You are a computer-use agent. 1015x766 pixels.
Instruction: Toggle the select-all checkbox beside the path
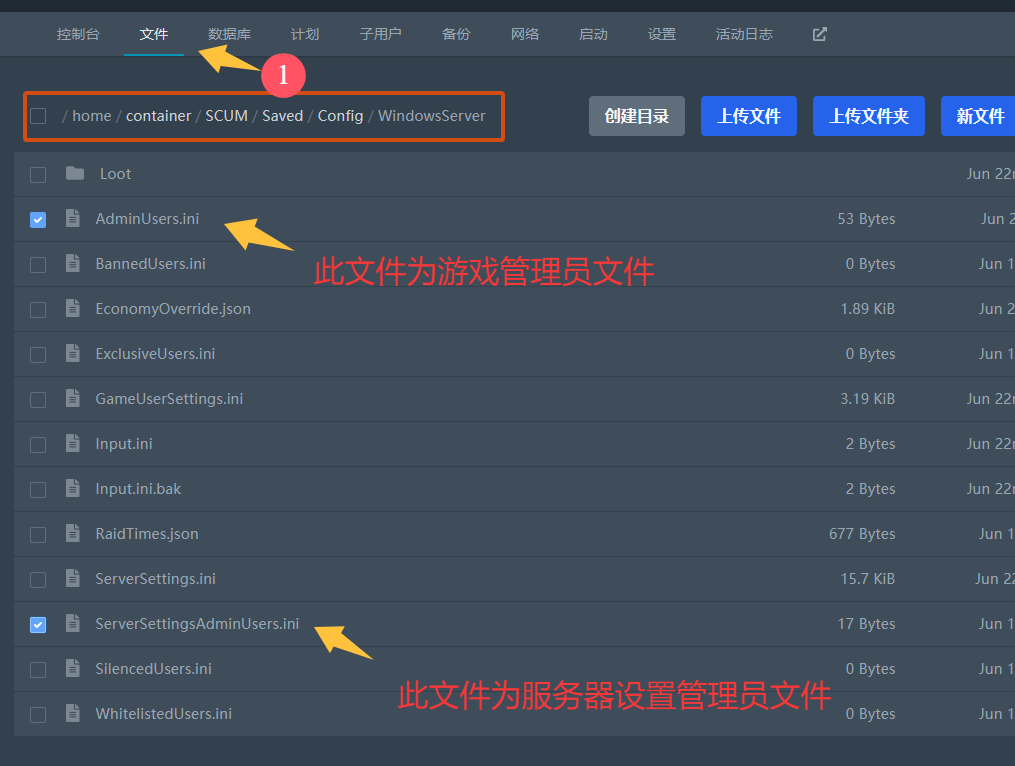pyautogui.click(x=38, y=116)
